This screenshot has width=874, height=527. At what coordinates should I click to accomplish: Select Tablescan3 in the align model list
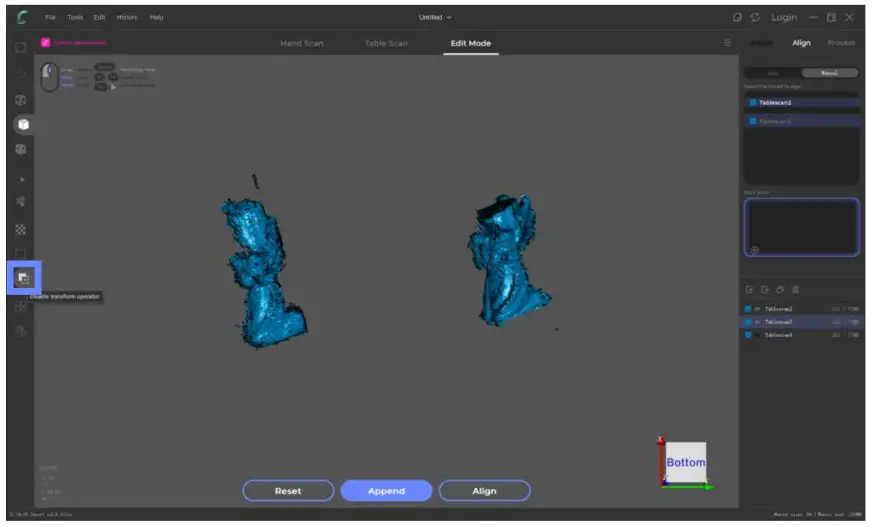pyautogui.click(x=802, y=121)
